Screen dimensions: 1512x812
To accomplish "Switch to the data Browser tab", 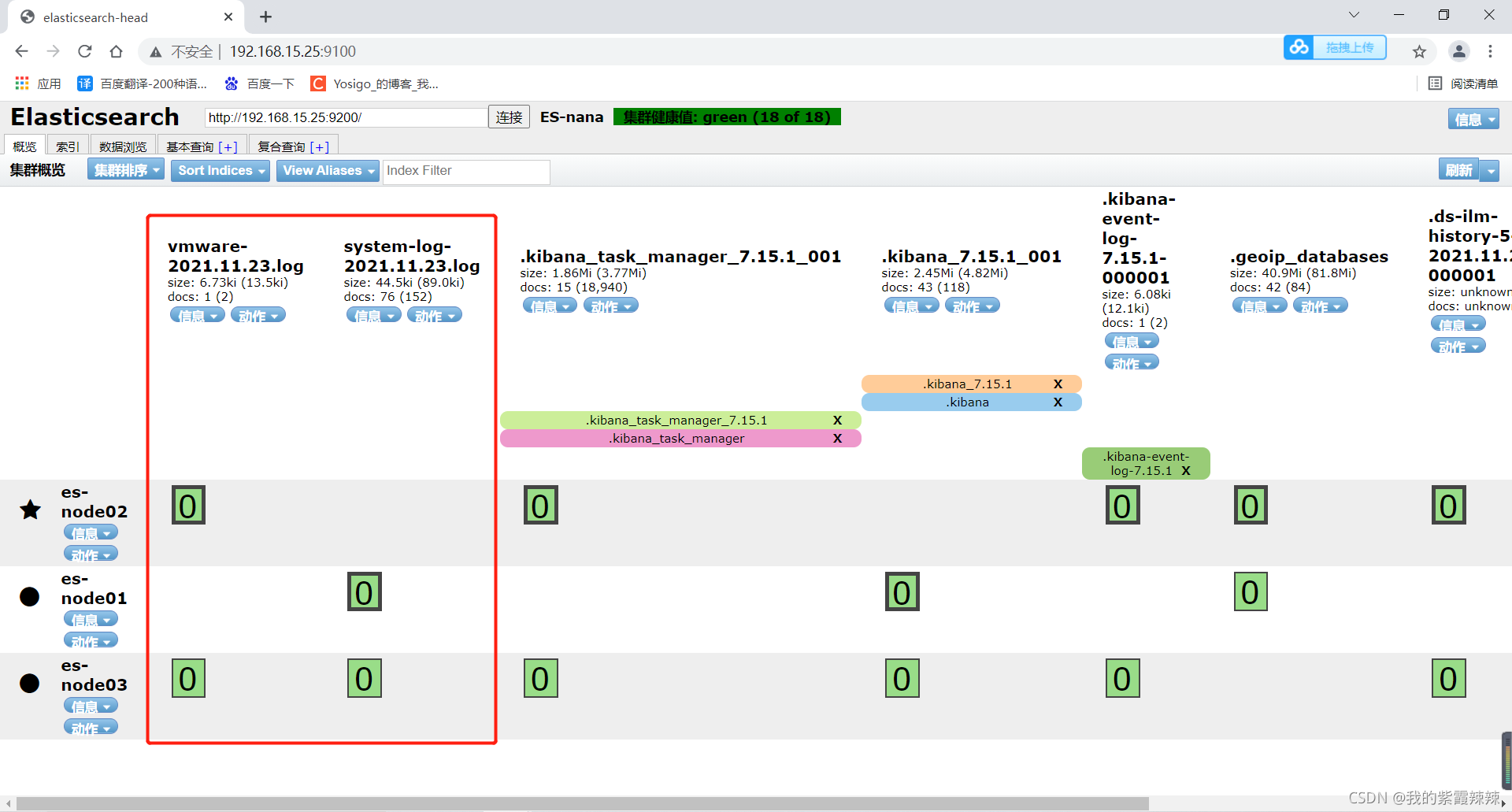I will coord(123,146).
